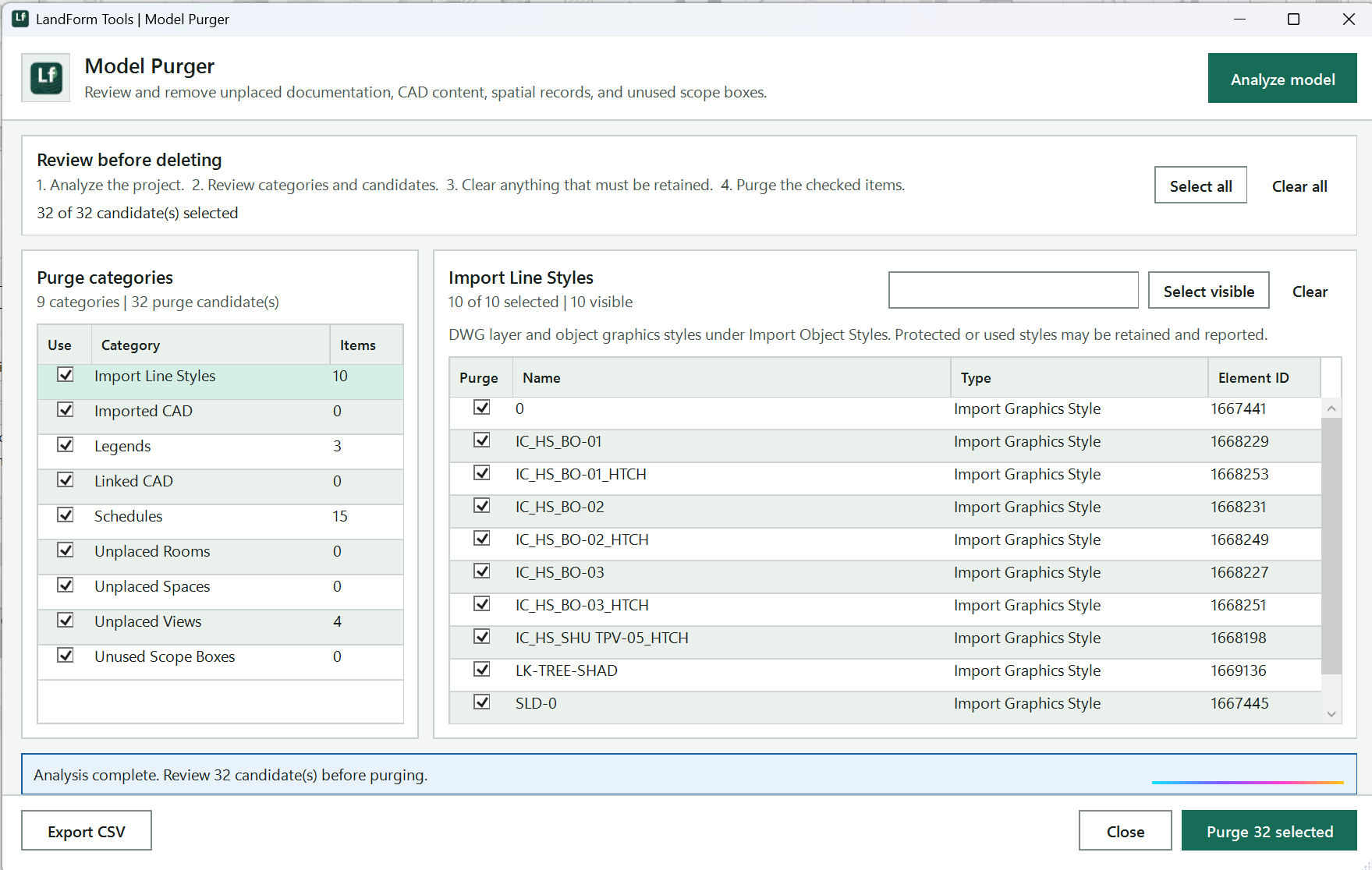
Task: Click the title bar LandForm app icon
Action: 20,19
